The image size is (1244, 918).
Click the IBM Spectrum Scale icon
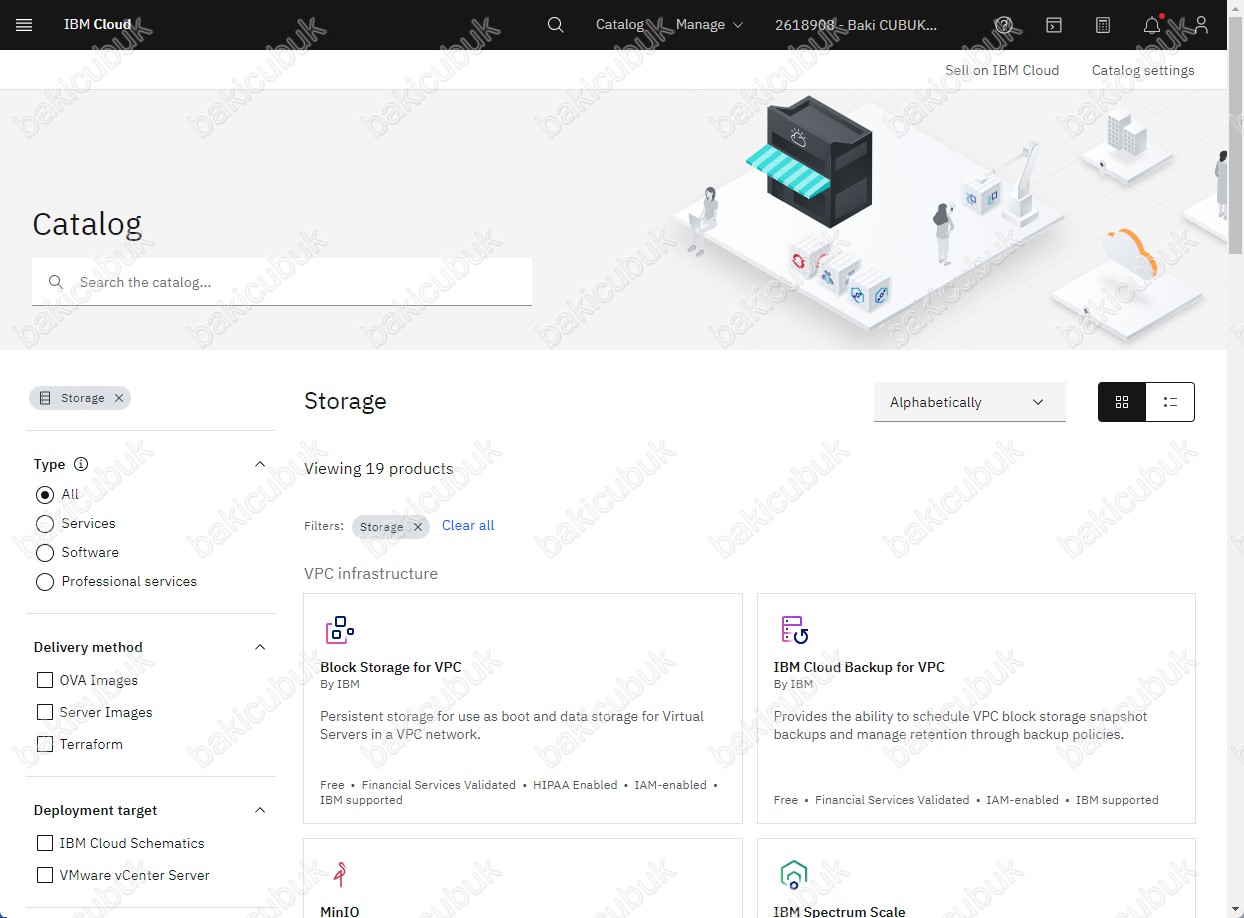tap(794, 874)
